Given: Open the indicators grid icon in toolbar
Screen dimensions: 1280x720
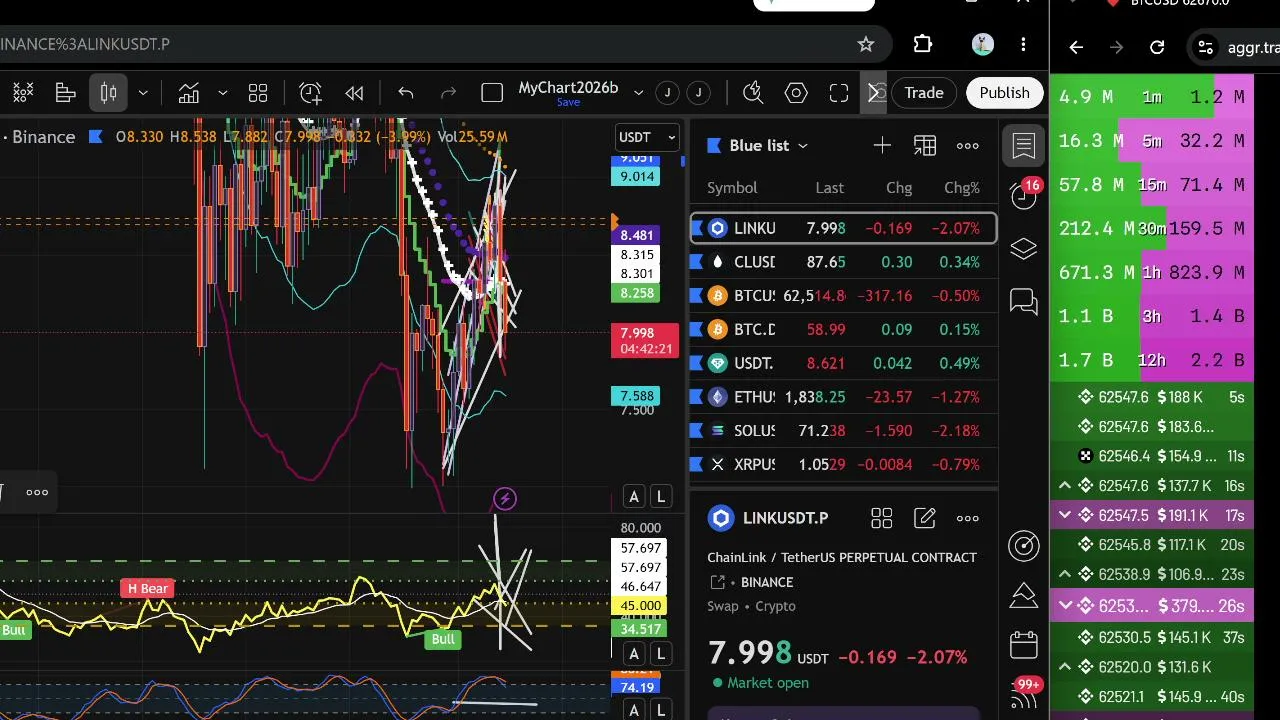Looking at the screenshot, I should click(23, 93).
